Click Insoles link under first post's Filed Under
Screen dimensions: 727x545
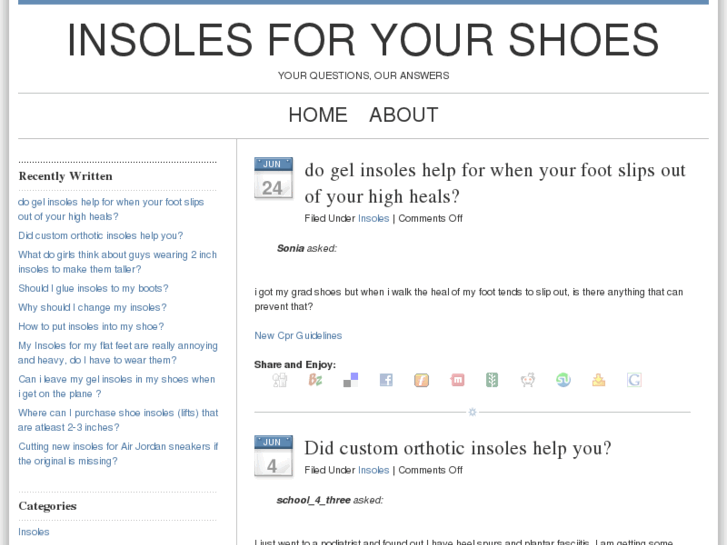click(374, 219)
